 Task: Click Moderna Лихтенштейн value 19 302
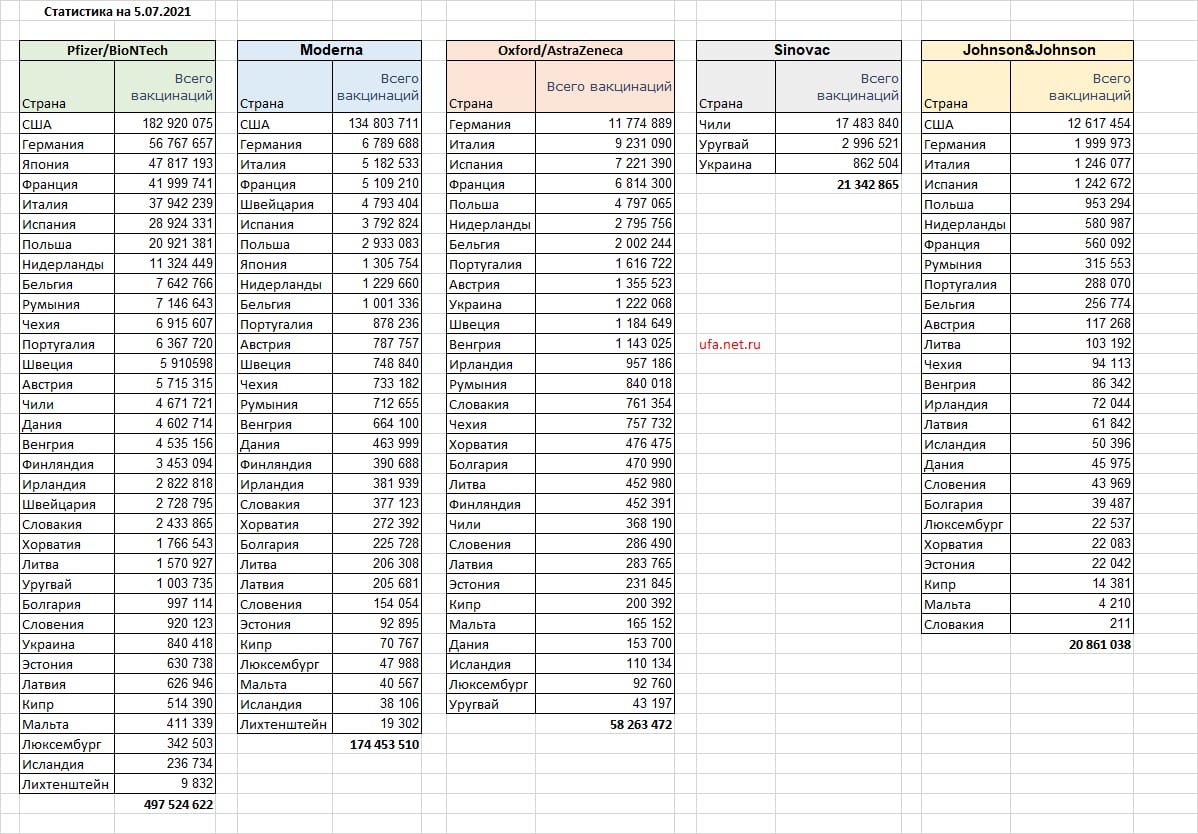coord(377,724)
